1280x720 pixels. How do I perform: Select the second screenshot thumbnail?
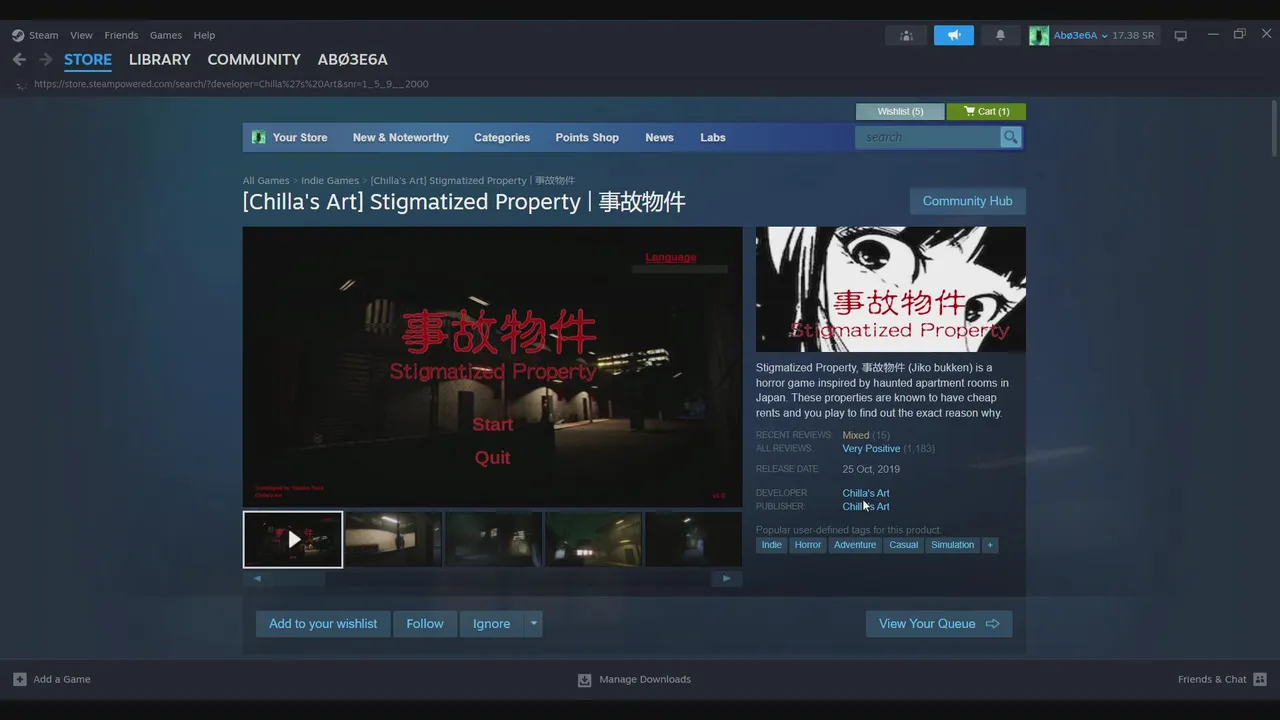click(393, 539)
